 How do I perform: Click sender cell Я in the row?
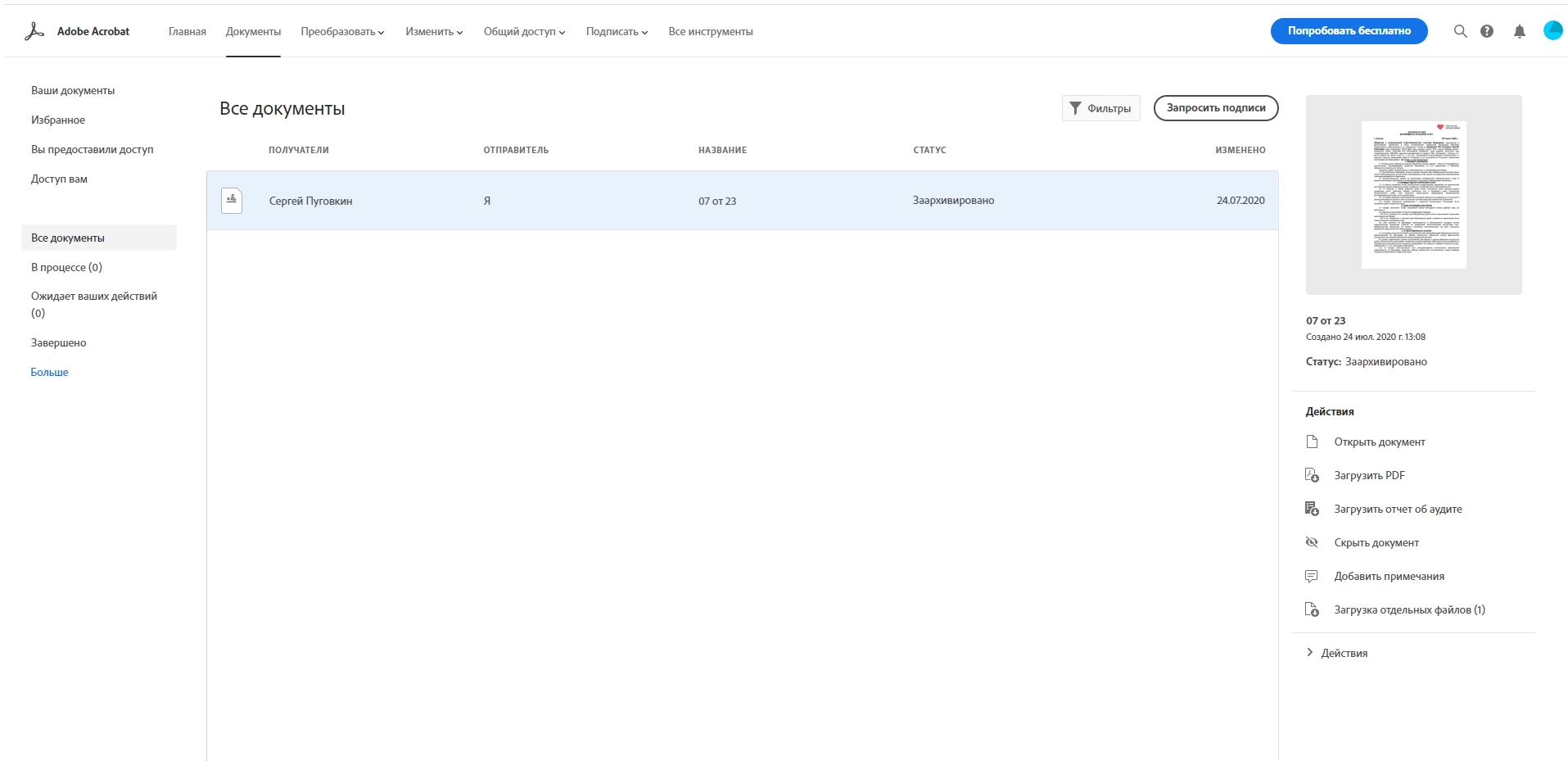pos(487,201)
